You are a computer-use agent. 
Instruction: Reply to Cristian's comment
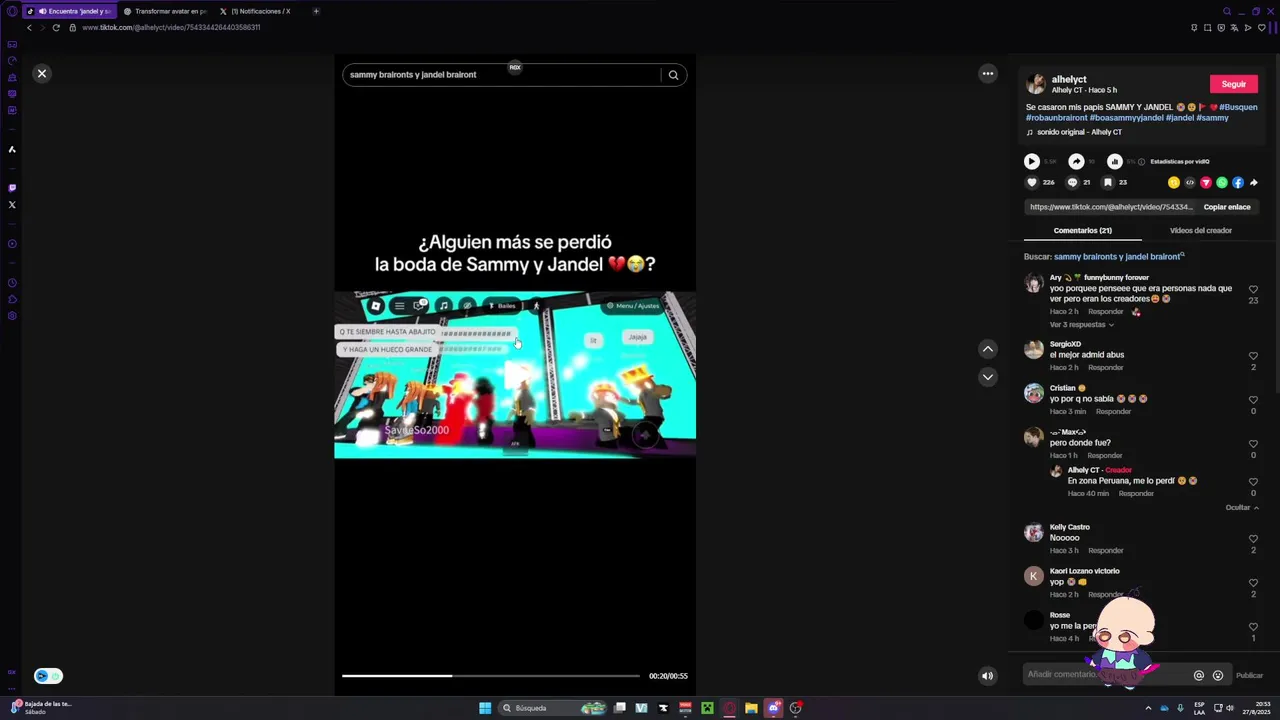1113,412
